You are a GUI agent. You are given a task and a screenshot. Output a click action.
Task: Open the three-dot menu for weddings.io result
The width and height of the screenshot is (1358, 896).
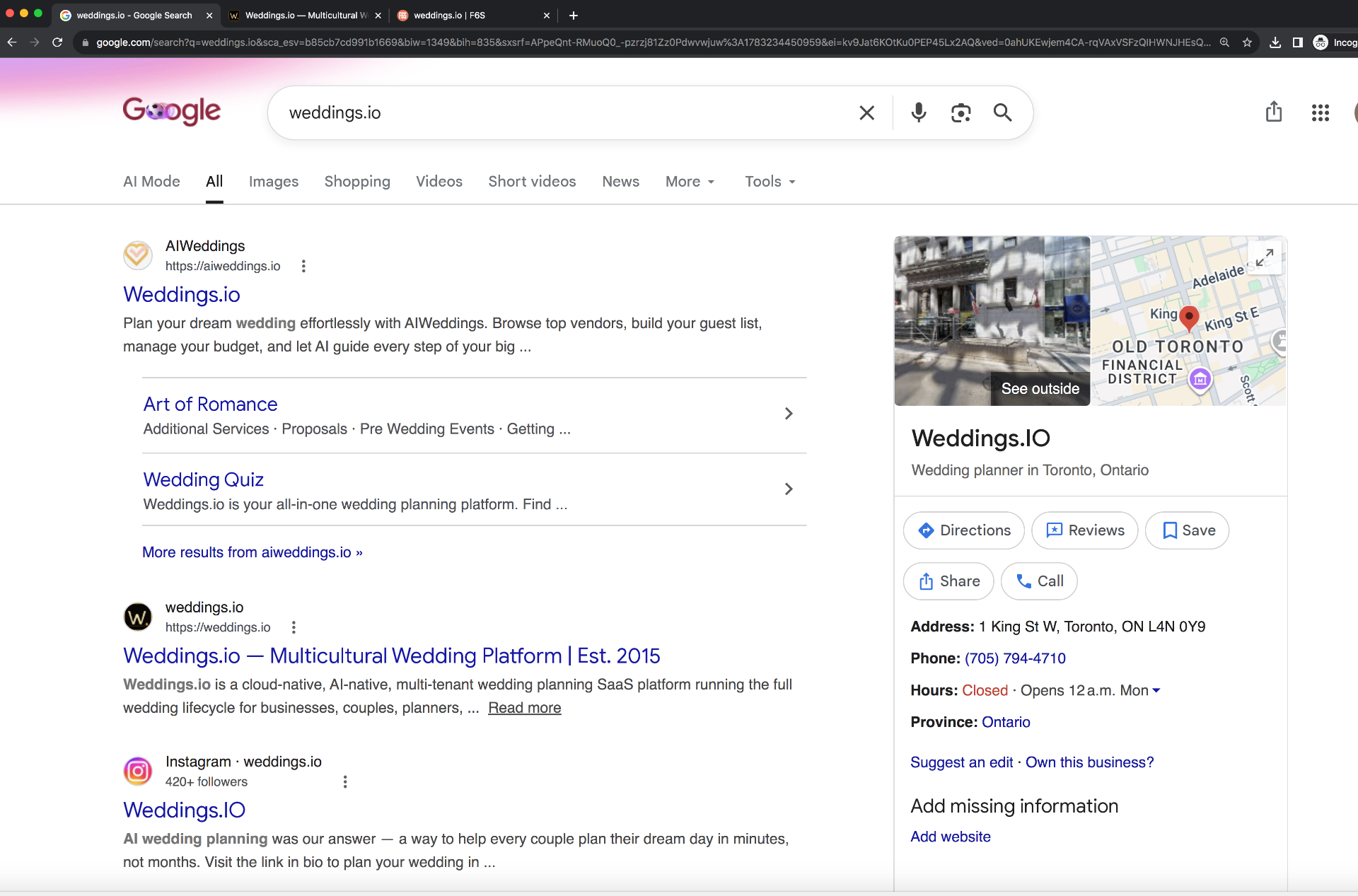tap(294, 627)
